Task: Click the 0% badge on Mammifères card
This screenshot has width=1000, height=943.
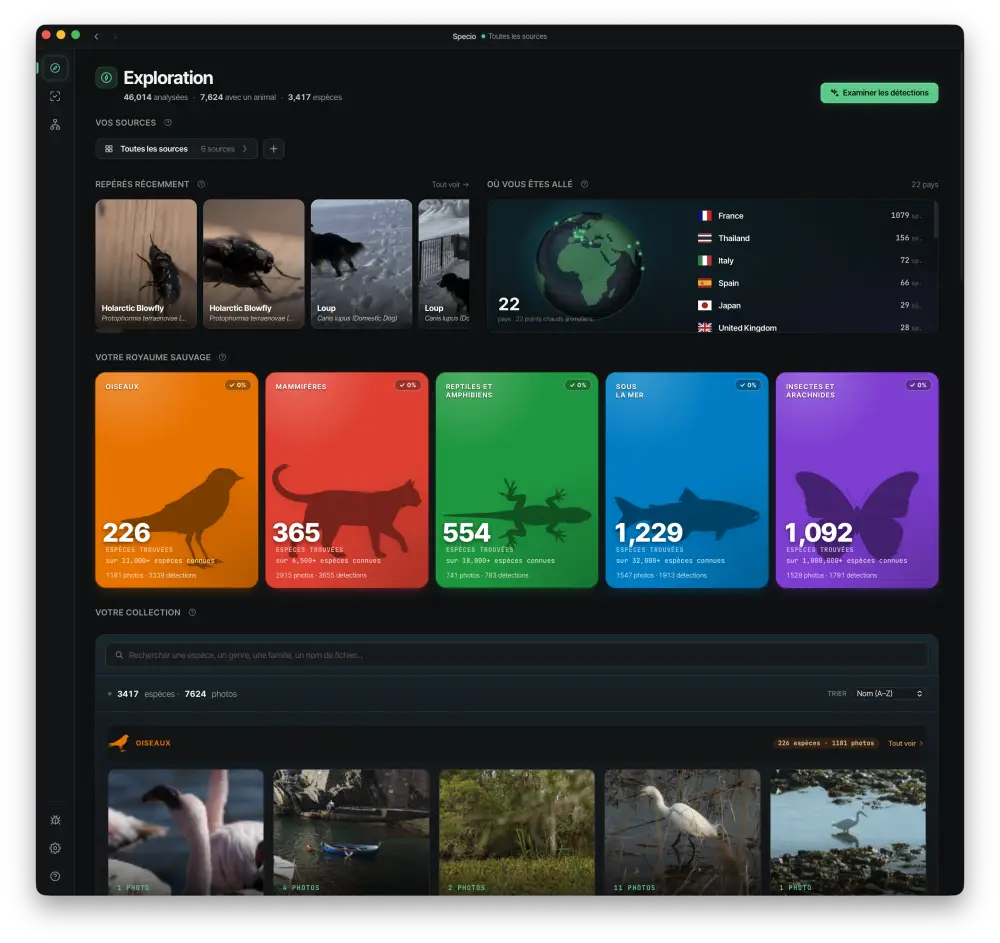Action: (x=408, y=386)
